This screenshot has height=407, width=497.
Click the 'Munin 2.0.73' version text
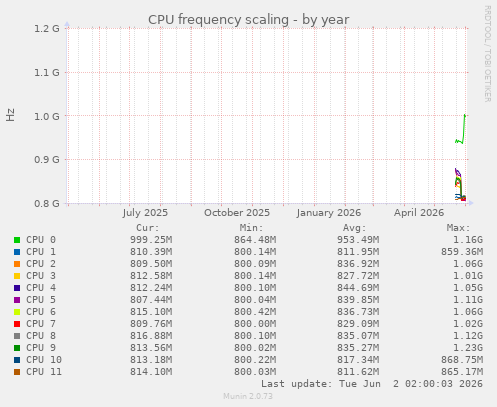pos(248,396)
